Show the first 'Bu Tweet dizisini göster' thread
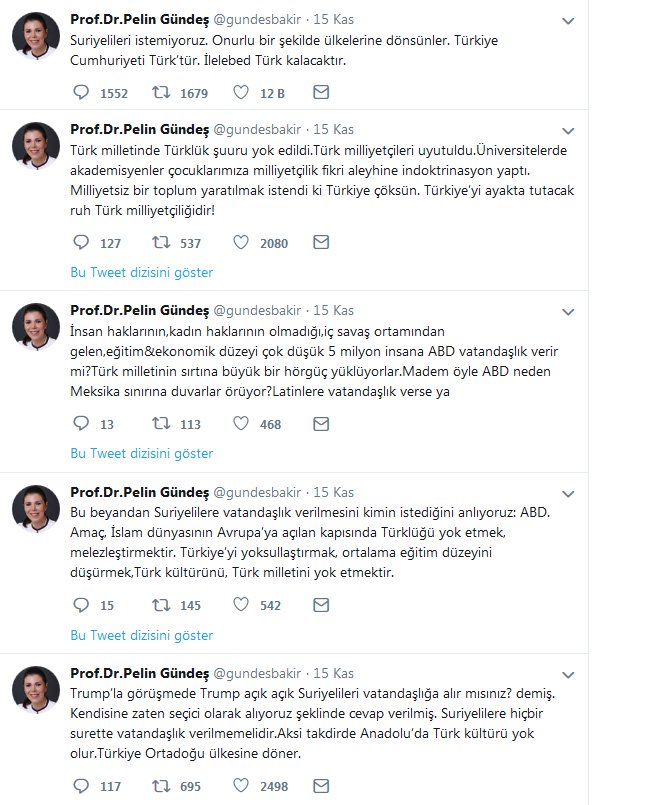The width and height of the screenshot is (660, 805). [140, 272]
